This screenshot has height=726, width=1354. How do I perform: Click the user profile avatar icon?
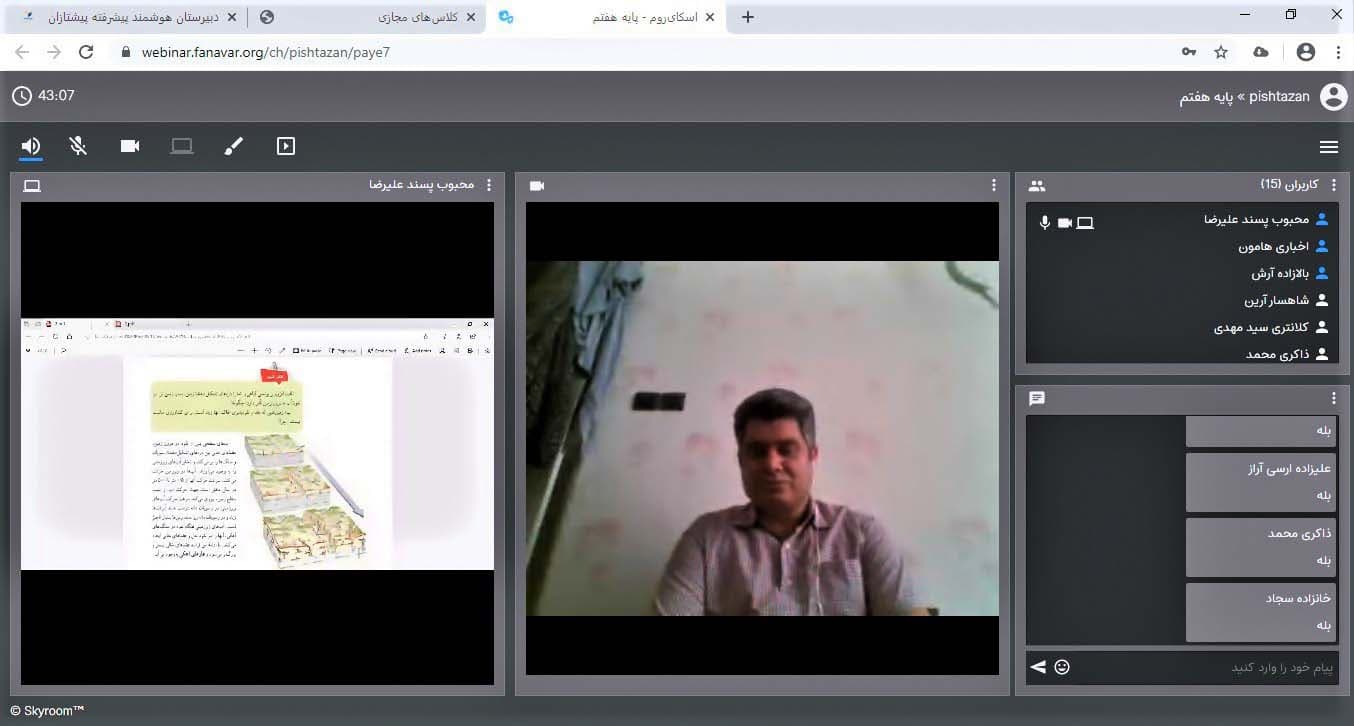click(x=1333, y=96)
